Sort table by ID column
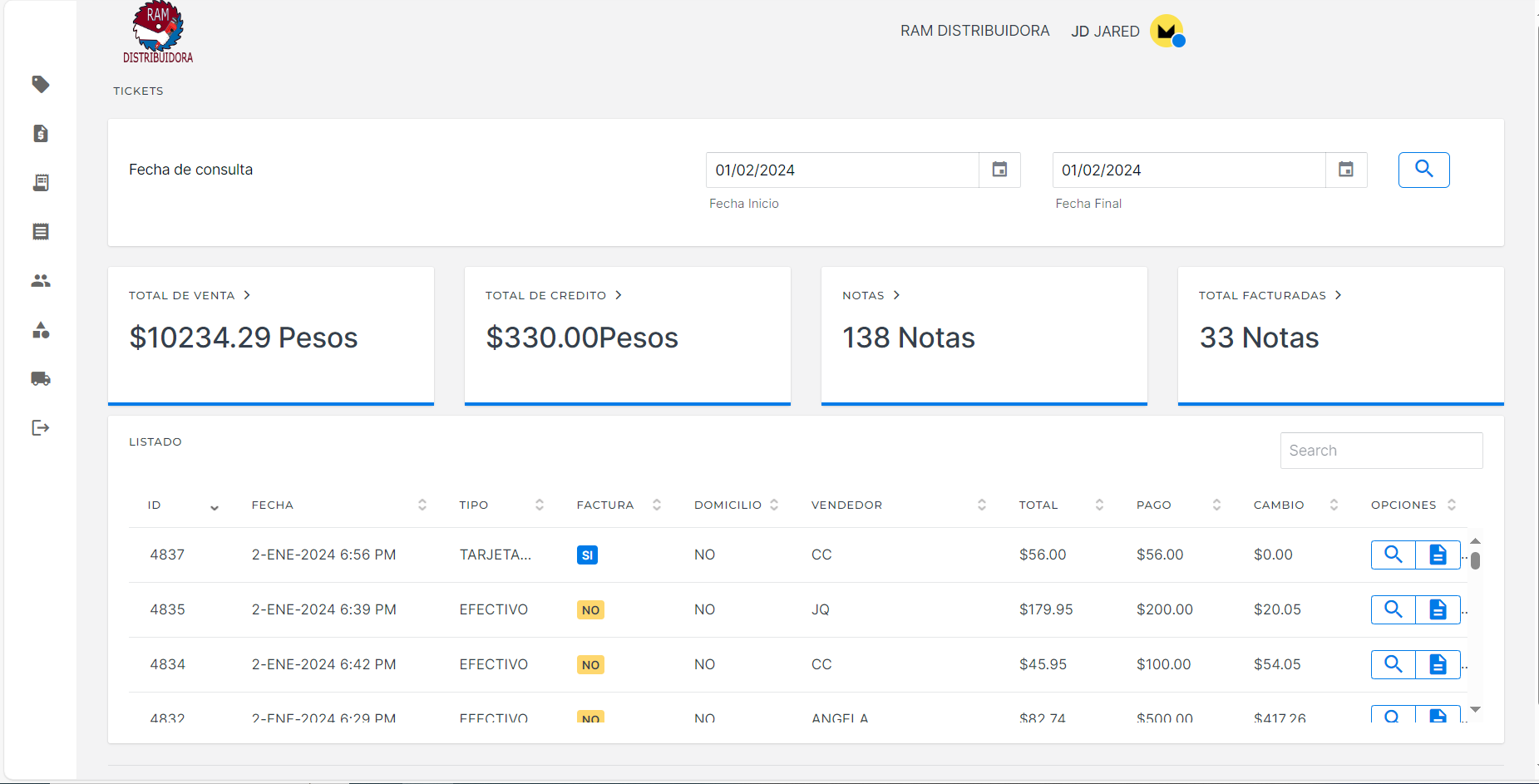 point(215,506)
